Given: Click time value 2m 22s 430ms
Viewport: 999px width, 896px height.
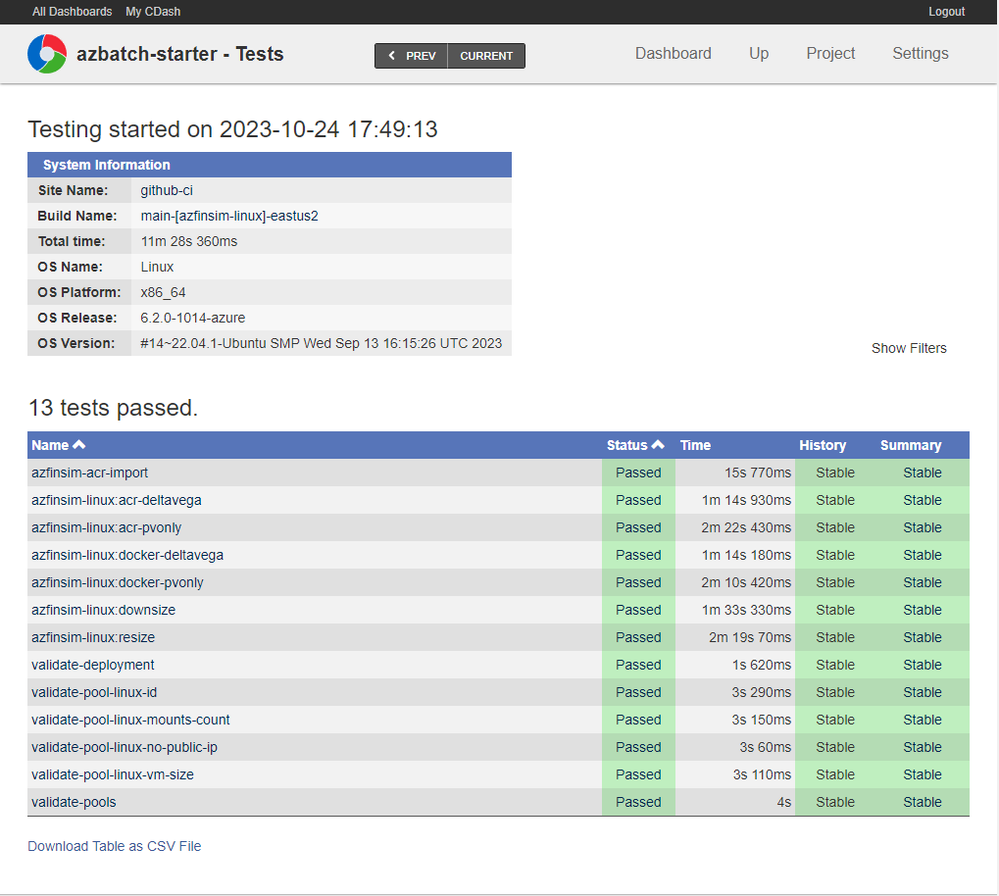Looking at the screenshot, I should click(746, 528).
